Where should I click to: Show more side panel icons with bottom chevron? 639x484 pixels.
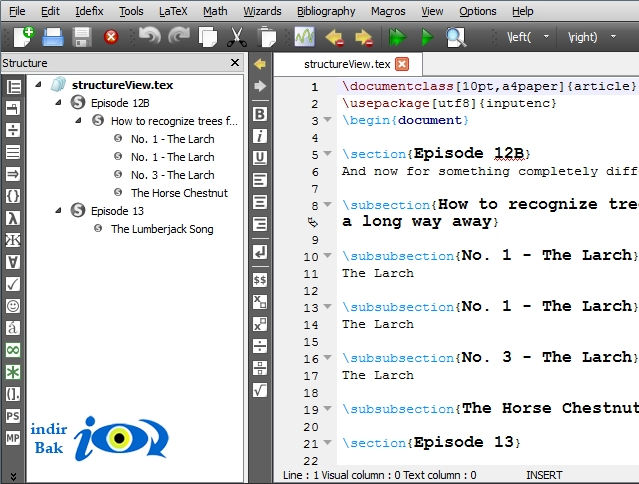click(13, 476)
